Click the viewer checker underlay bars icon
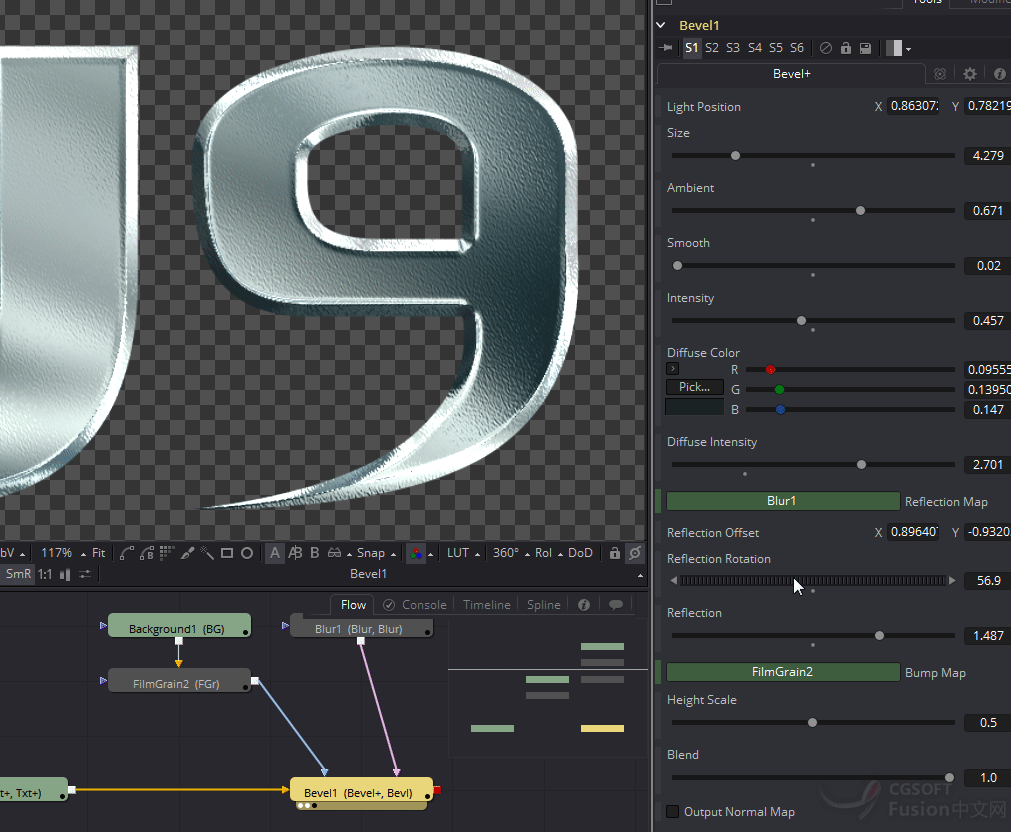1011x832 pixels. (64, 574)
